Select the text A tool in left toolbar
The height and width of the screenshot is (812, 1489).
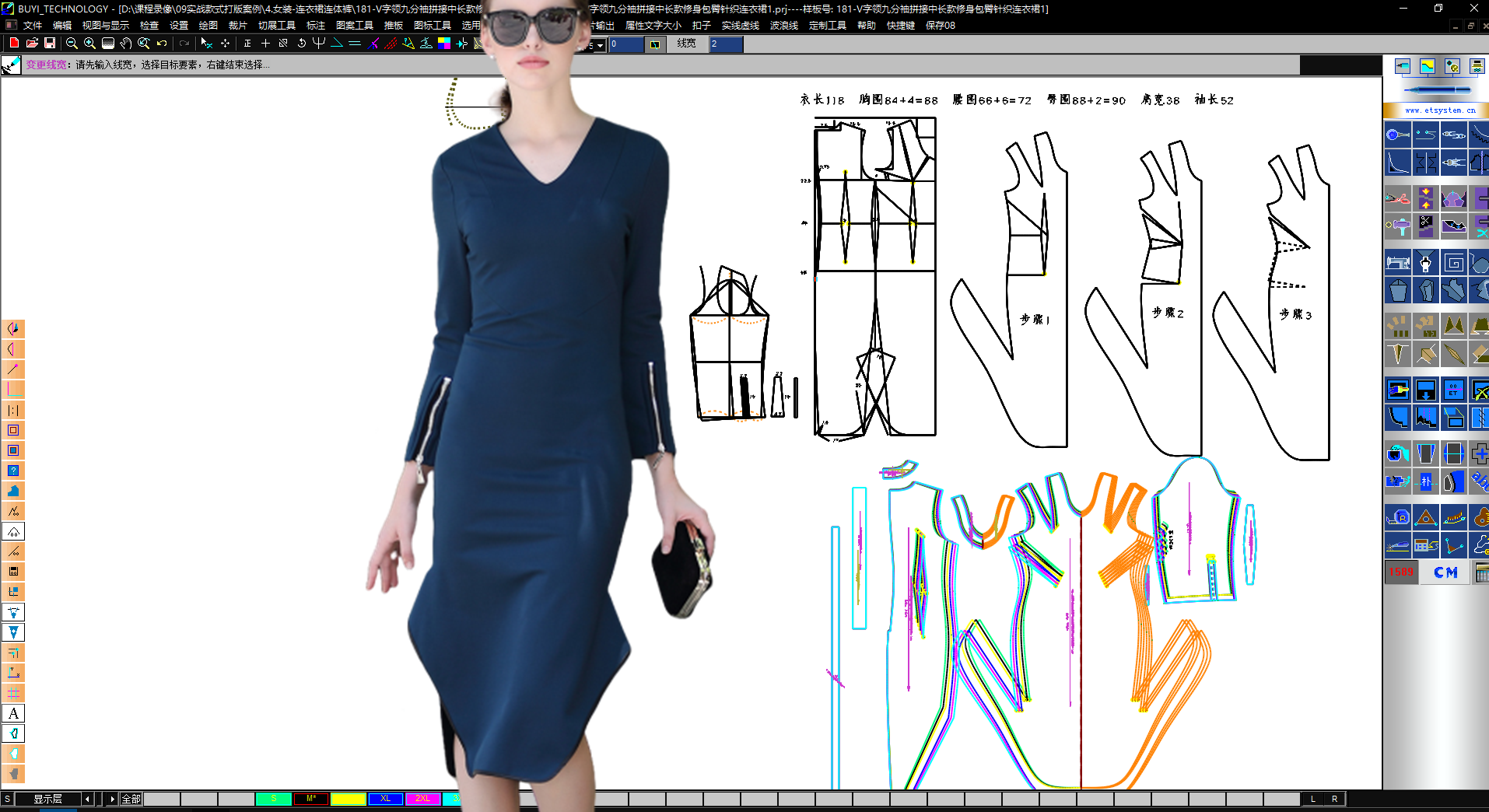pyautogui.click(x=14, y=713)
